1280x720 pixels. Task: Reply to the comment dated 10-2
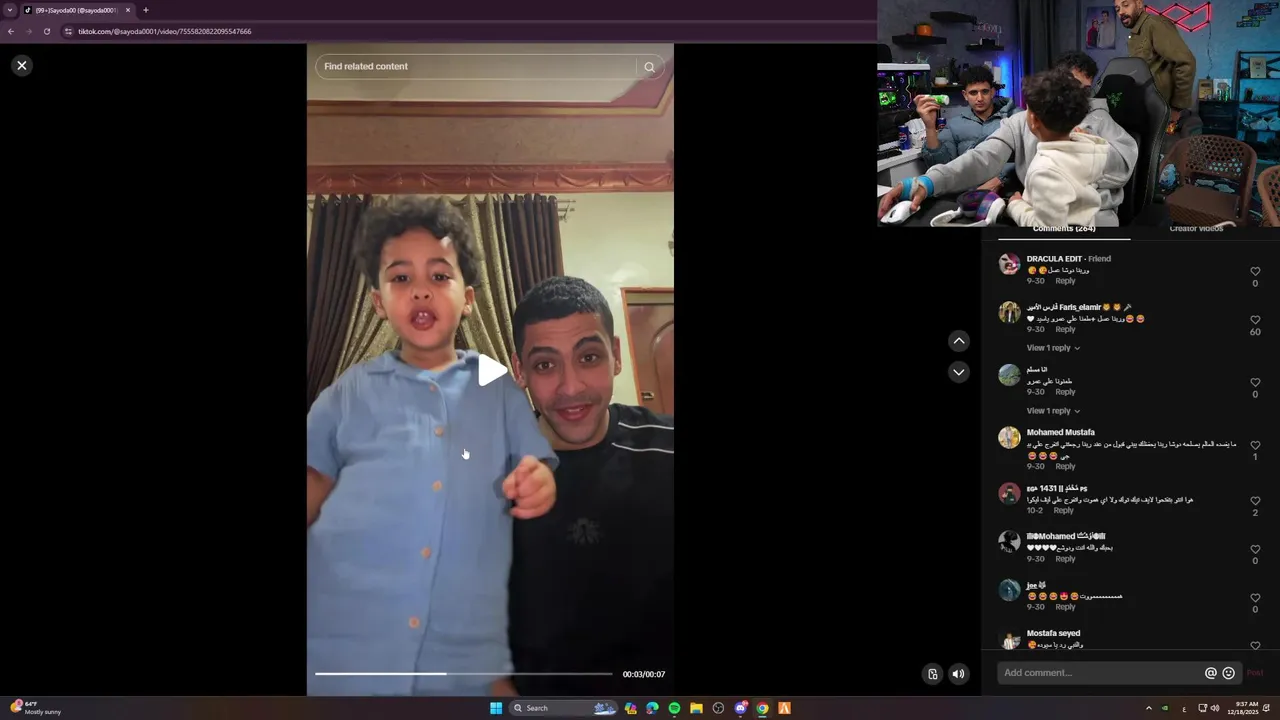1063,510
